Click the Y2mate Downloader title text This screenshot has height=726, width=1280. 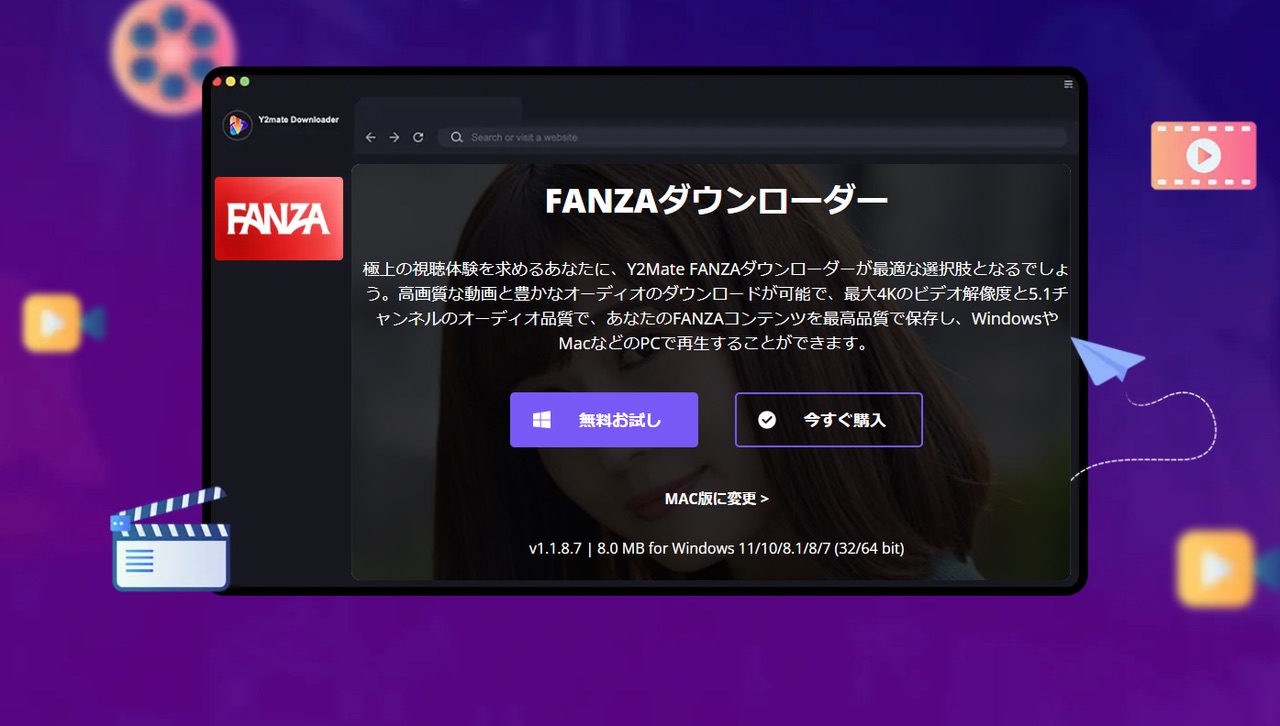pyautogui.click(x=298, y=119)
